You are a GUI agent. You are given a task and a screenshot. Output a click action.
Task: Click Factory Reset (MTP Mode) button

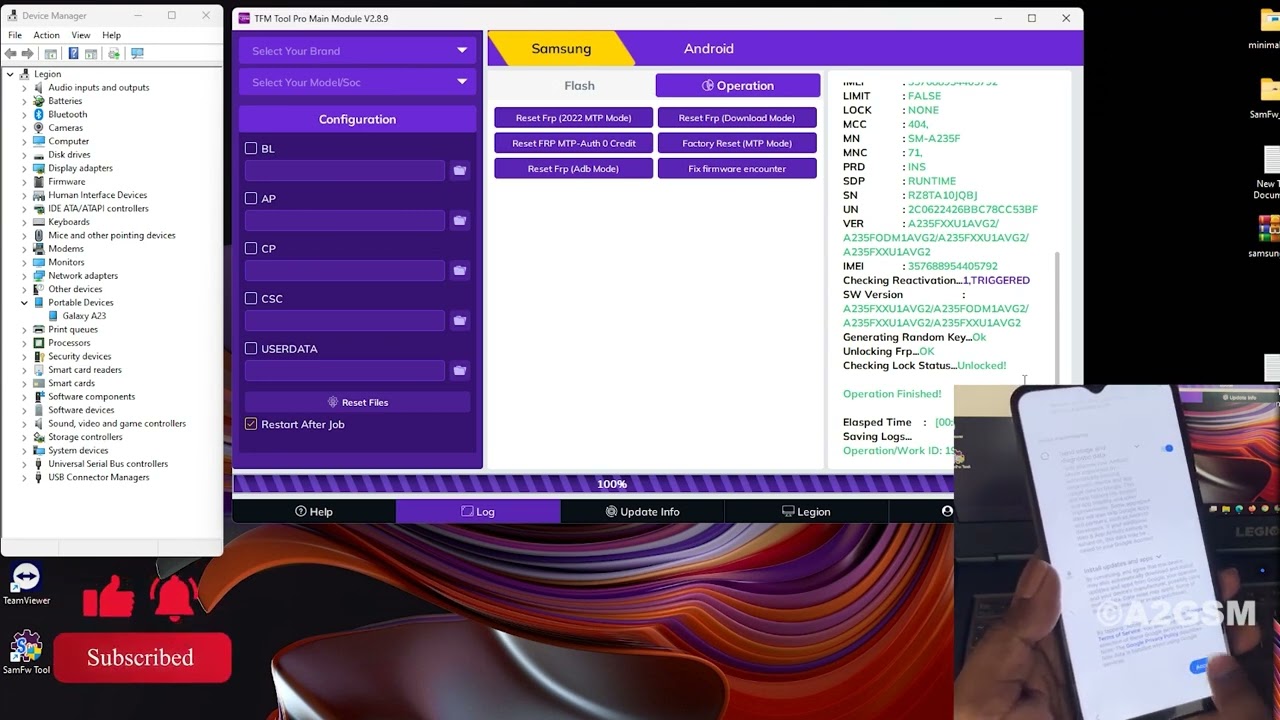pyautogui.click(x=737, y=143)
